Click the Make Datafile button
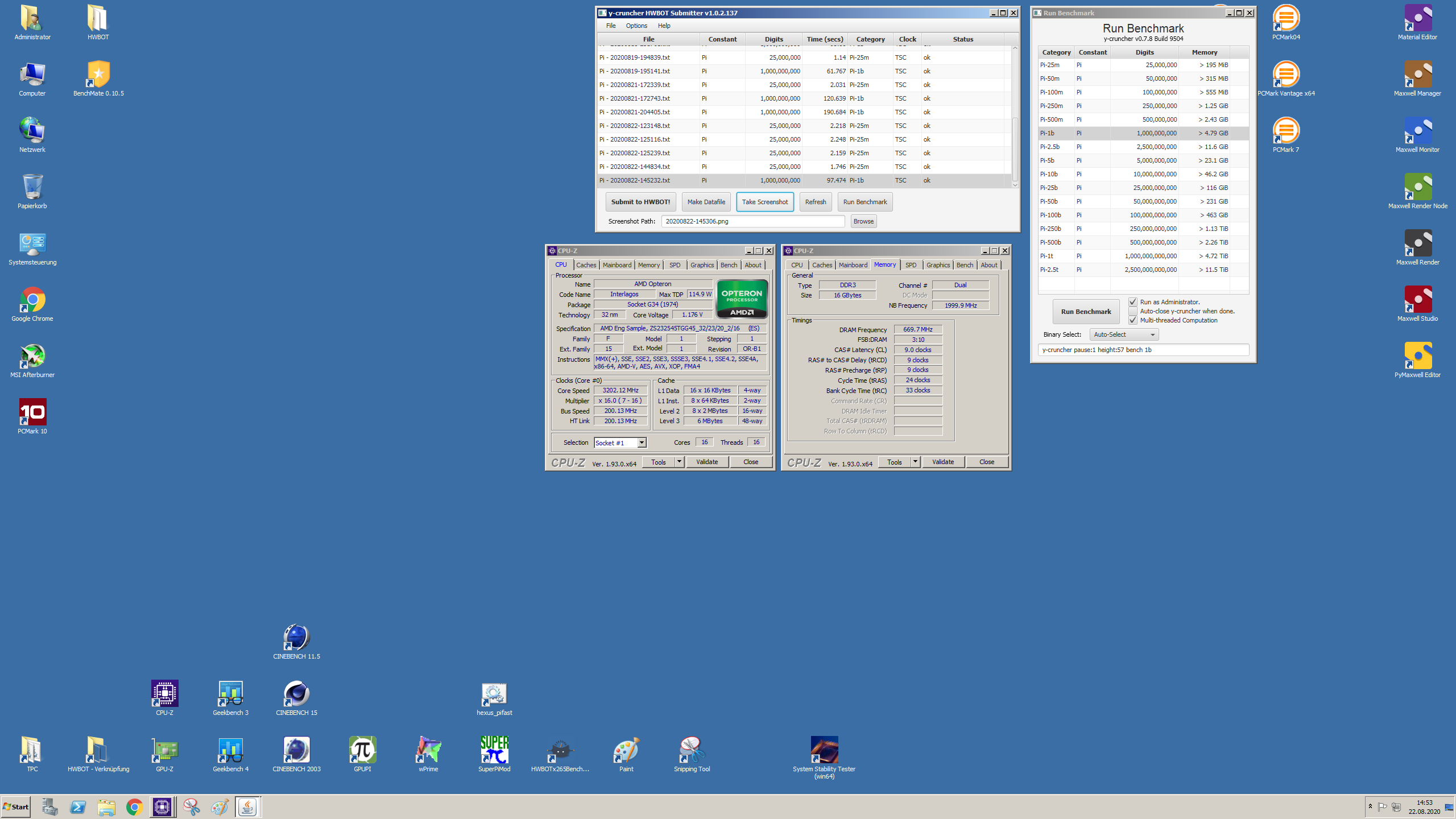The height and width of the screenshot is (819, 1456). click(706, 202)
